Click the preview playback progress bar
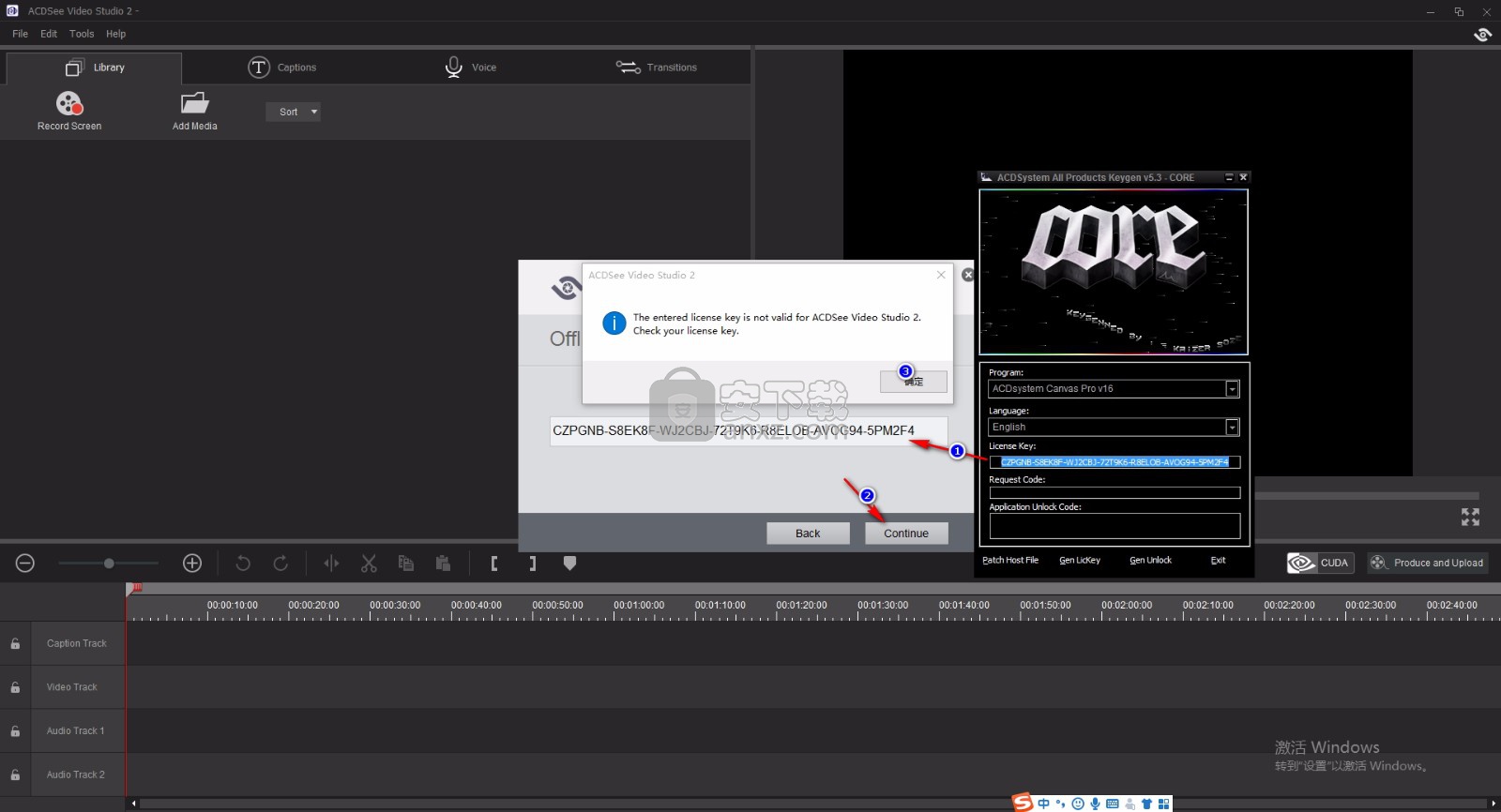This screenshot has height=812, width=1501. click(x=1367, y=495)
